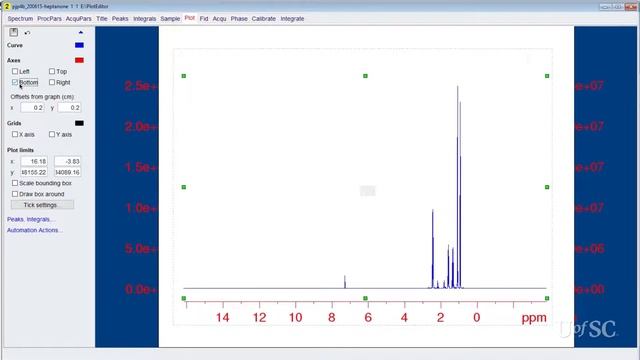
Task: Click the top-left green selection handle
Action: [x=184, y=76]
